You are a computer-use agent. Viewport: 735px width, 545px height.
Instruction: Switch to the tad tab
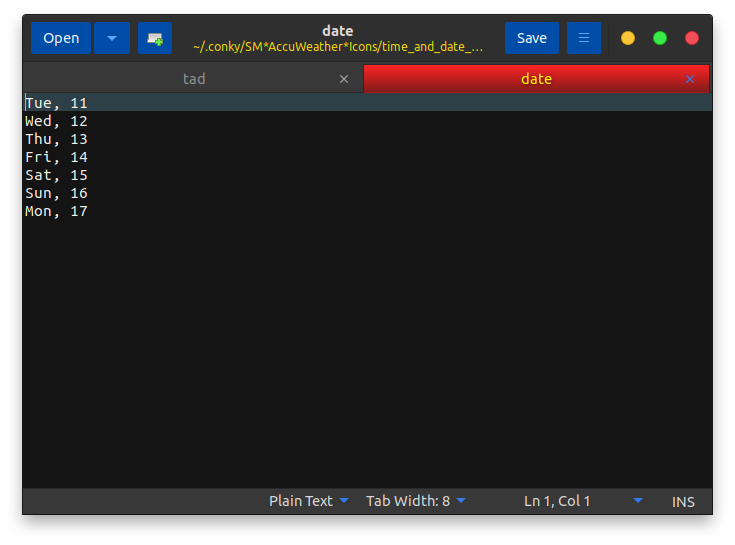tap(194, 79)
